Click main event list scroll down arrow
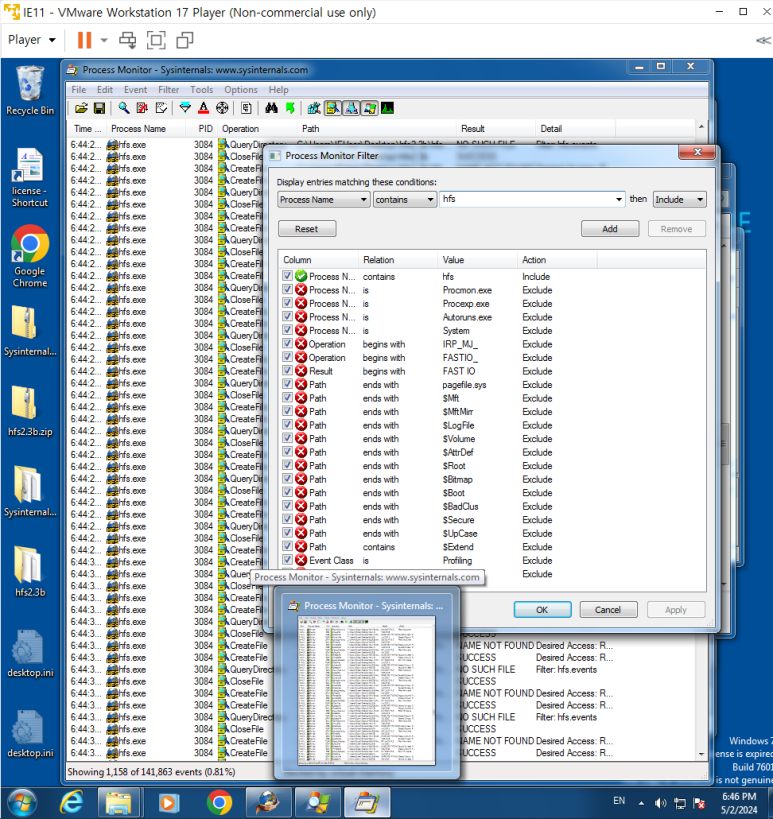Viewport: 773px width, 819px height. coord(701,754)
